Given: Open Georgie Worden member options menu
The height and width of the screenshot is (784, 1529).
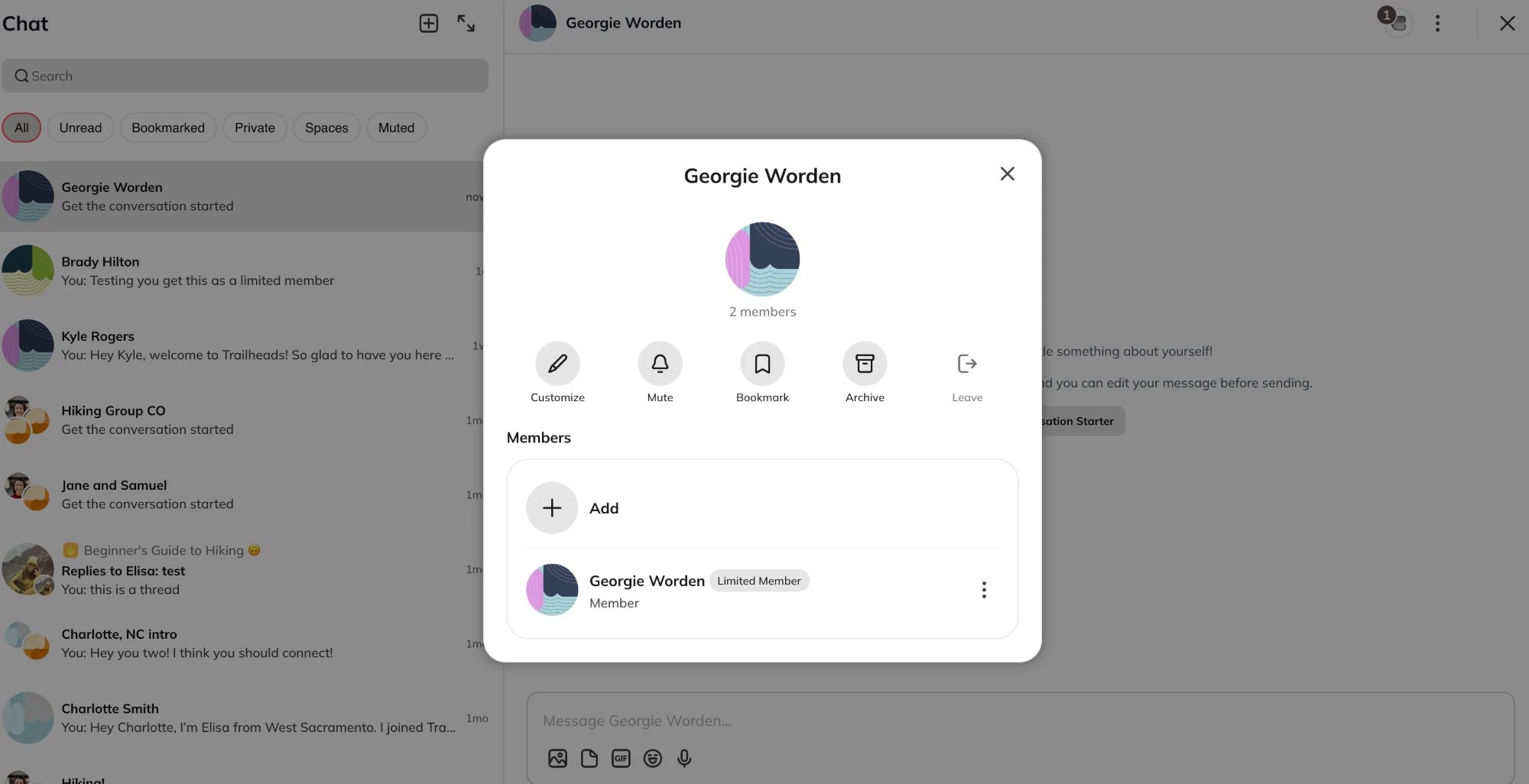Looking at the screenshot, I should (984, 590).
